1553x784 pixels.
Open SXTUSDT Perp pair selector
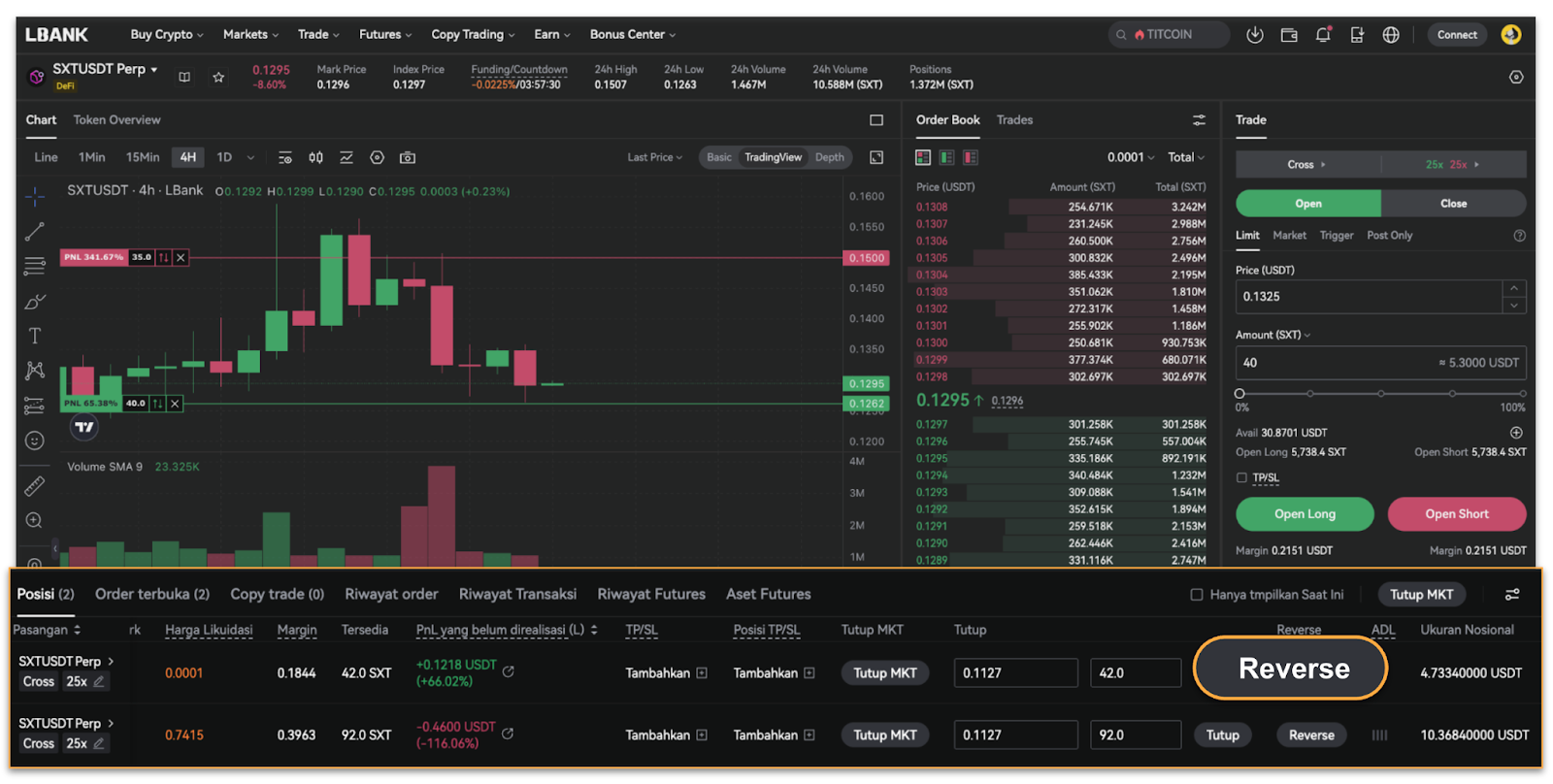(105, 69)
